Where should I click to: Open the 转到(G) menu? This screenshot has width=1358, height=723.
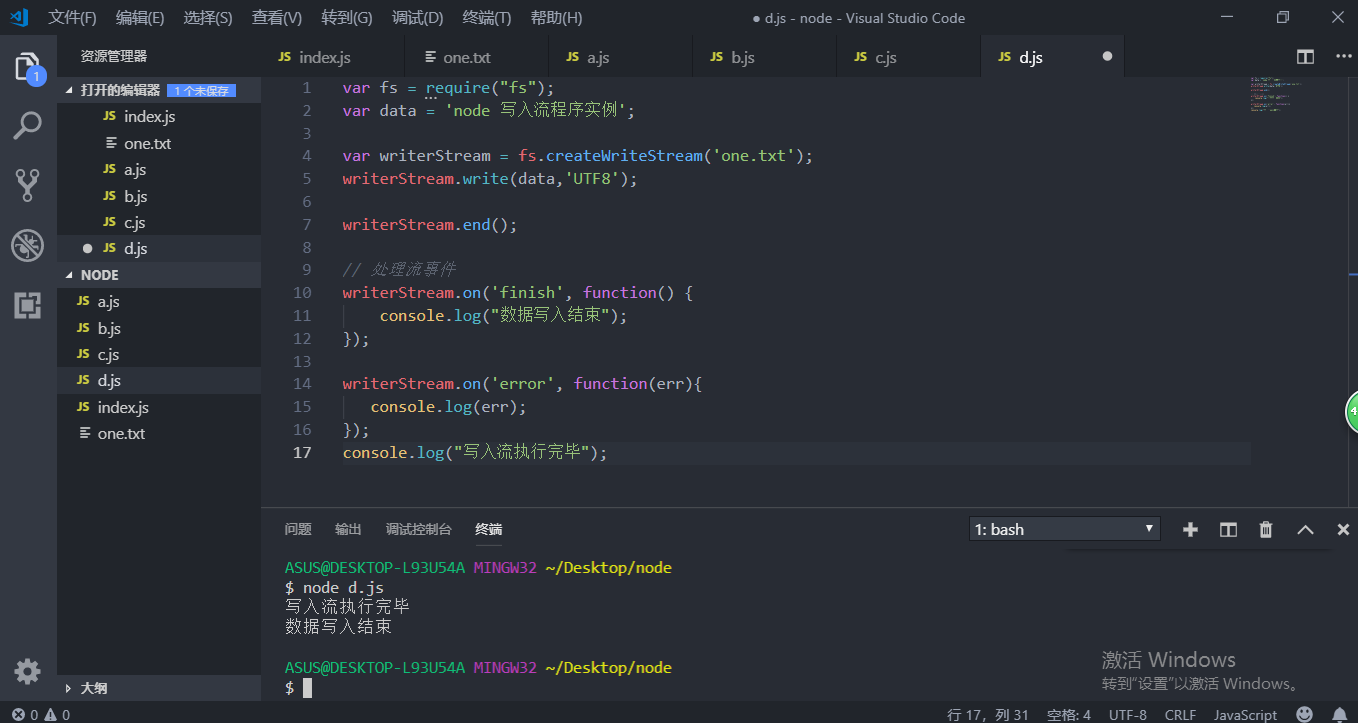coord(347,18)
